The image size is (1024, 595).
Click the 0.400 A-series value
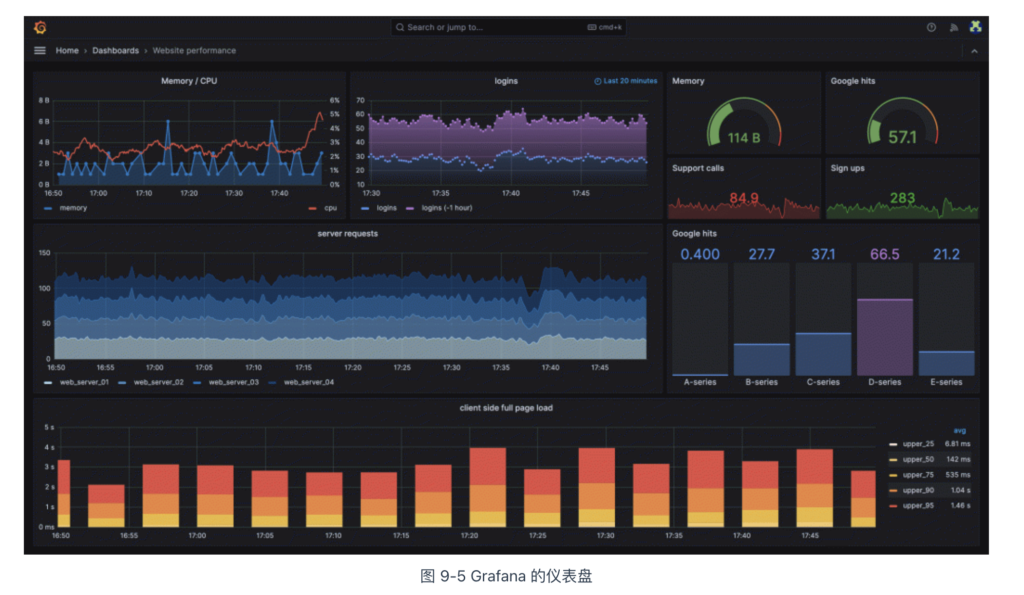pos(700,254)
